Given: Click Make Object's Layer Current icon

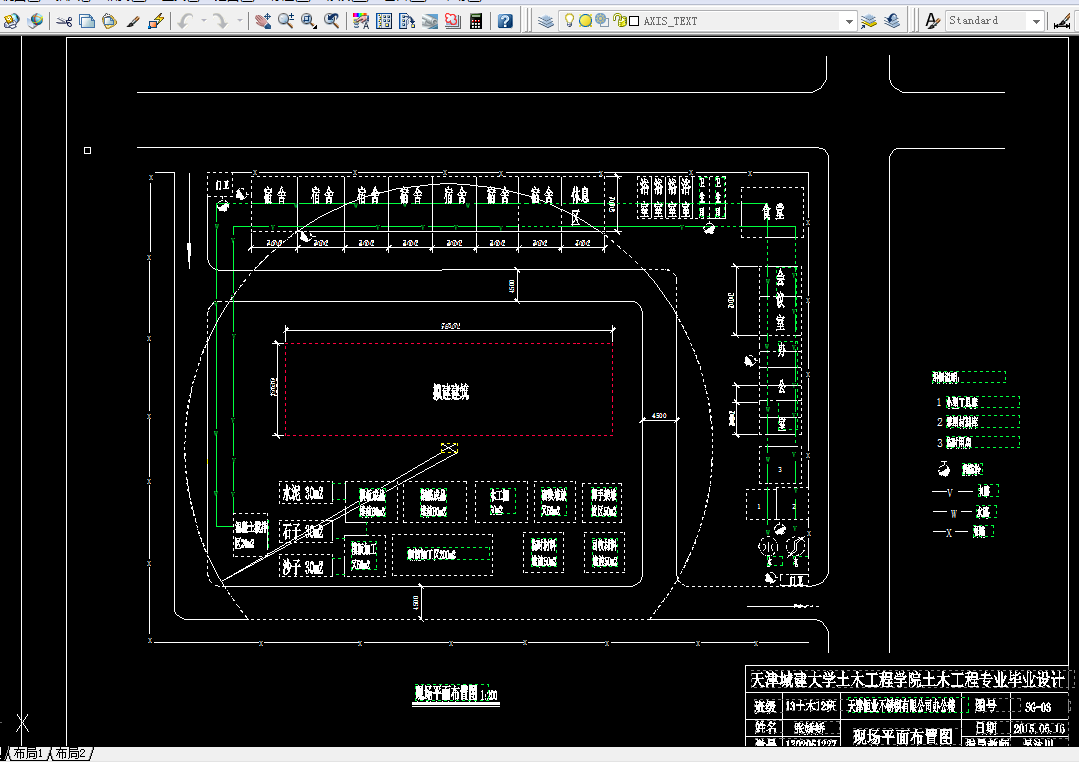Looking at the screenshot, I should tap(869, 21).
